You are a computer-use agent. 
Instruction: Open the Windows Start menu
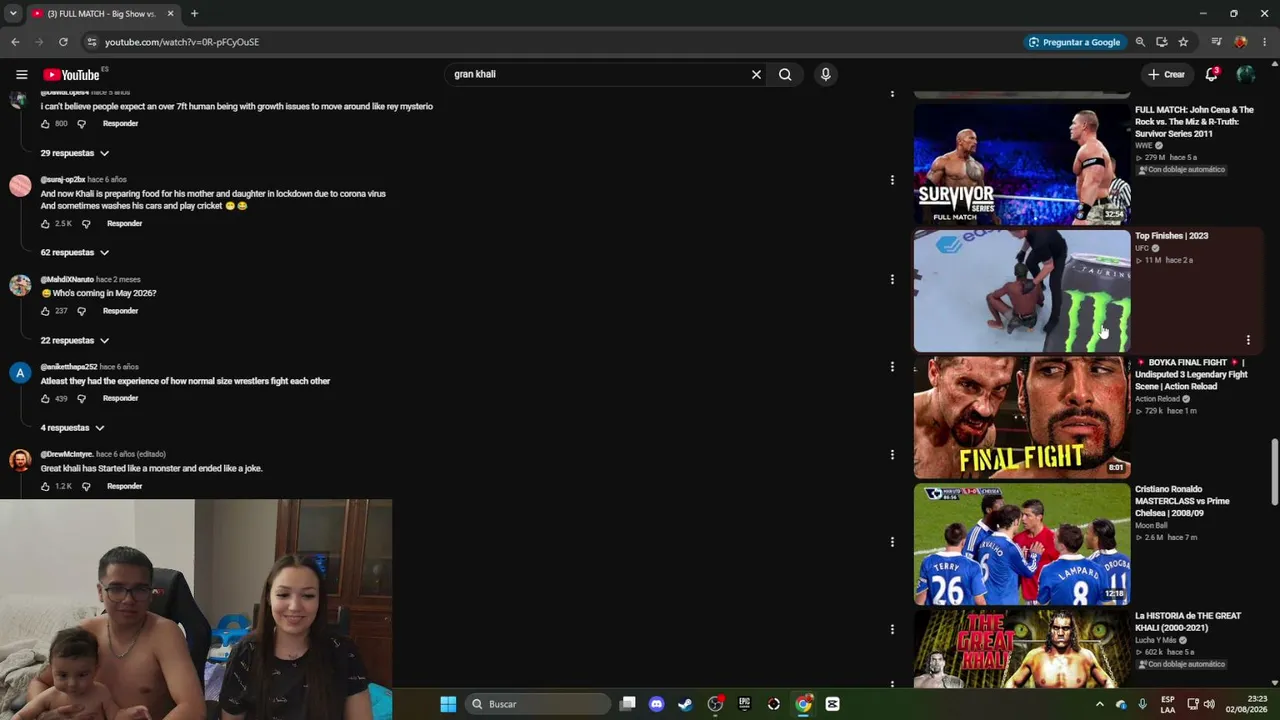pyautogui.click(x=448, y=704)
